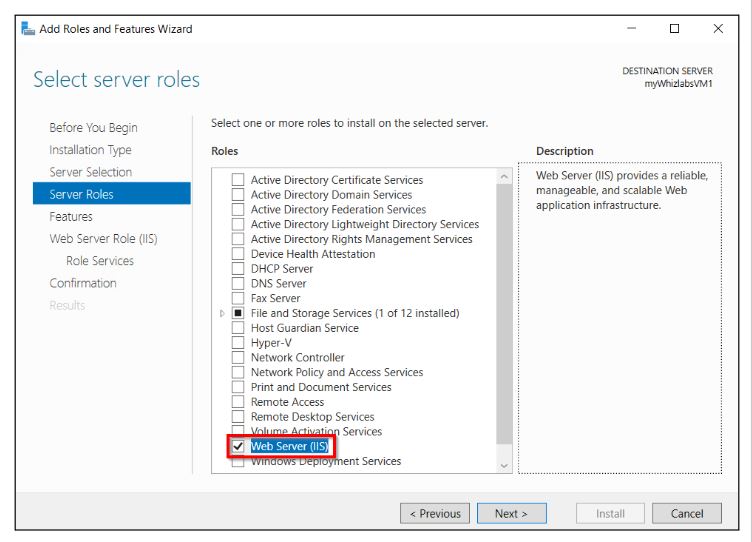
Task: Click the roles list scrollbar thumb
Action: click(x=504, y=314)
